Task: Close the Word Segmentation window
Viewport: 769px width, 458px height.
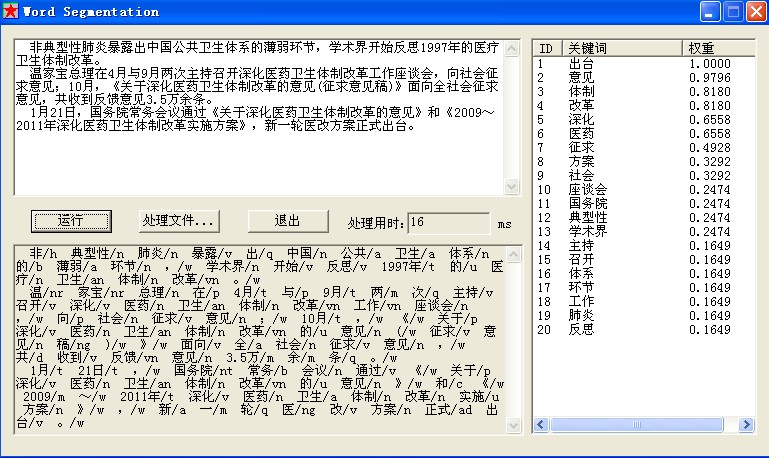Action: 756,12
